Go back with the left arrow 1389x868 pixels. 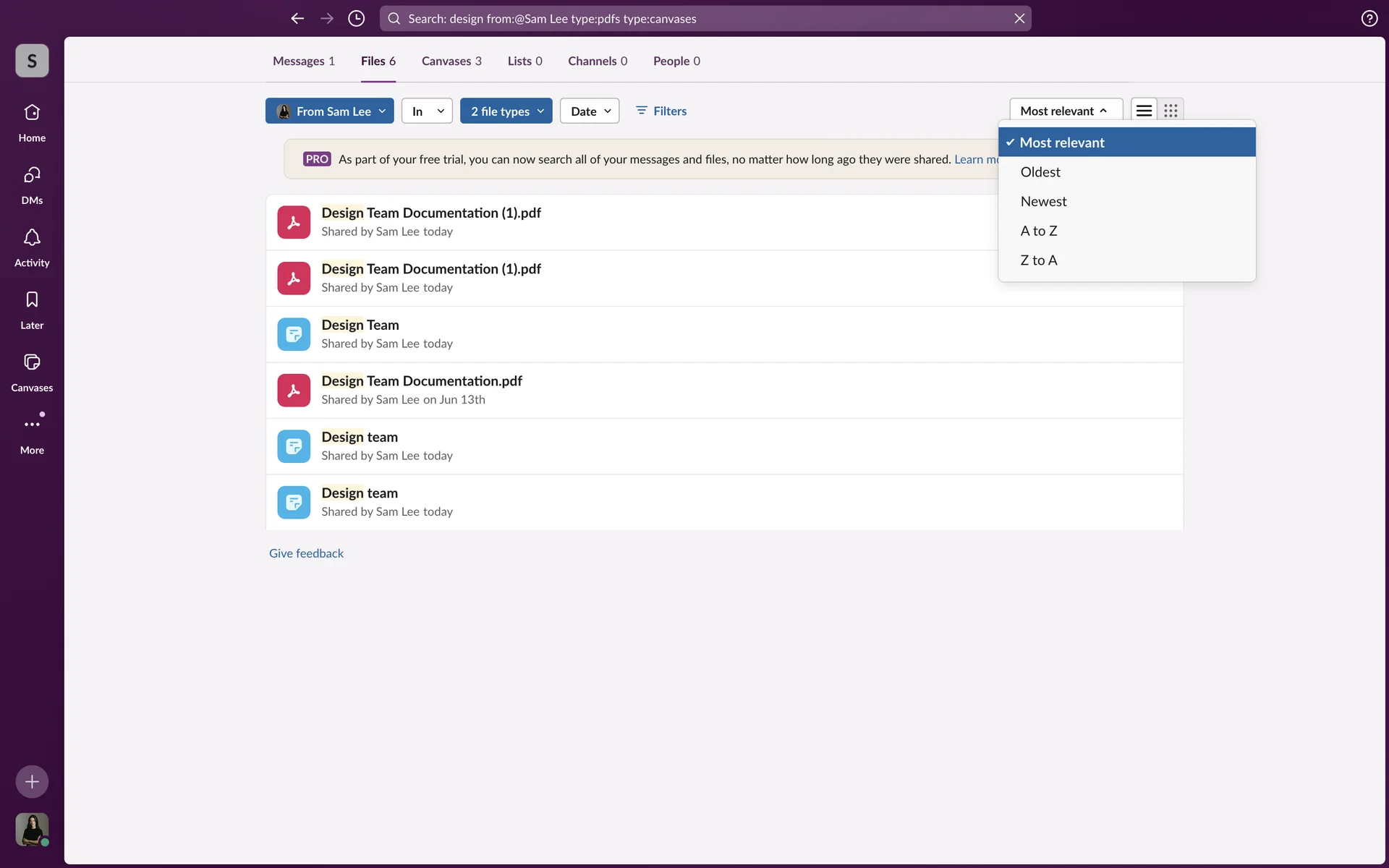297,18
